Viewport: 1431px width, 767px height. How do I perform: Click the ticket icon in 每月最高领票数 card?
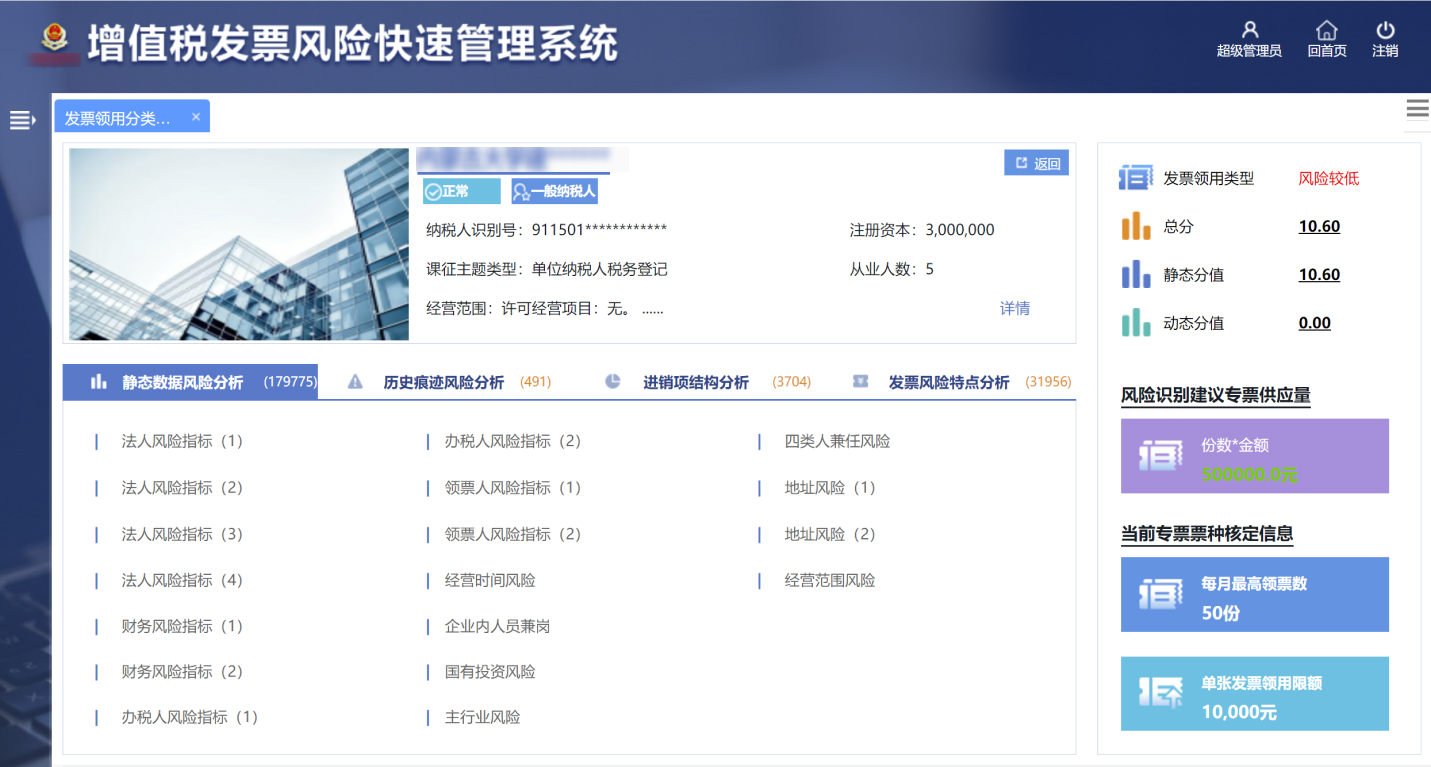tap(1161, 594)
